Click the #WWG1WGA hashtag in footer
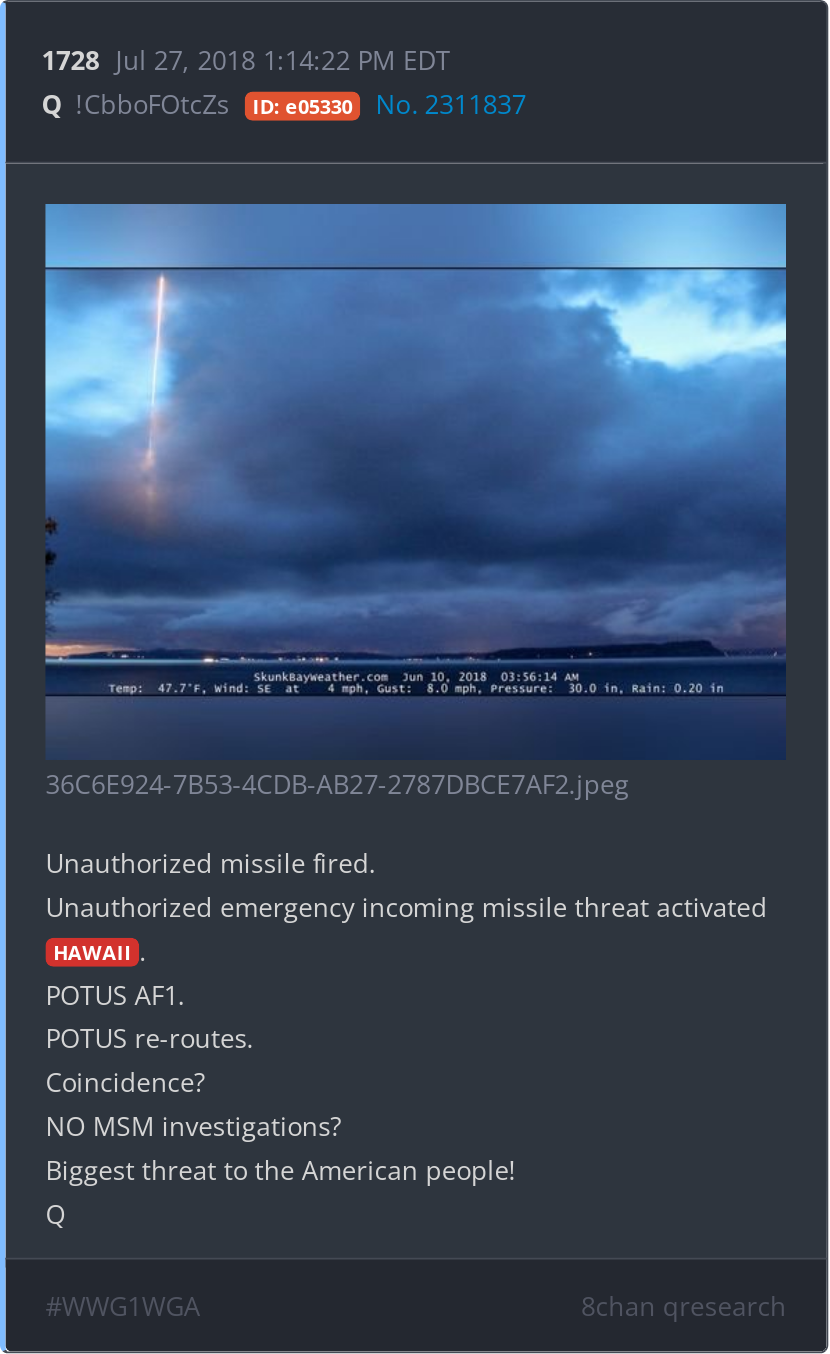Image resolution: width=830 pixels, height=1354 pixels. point(123,1306)
